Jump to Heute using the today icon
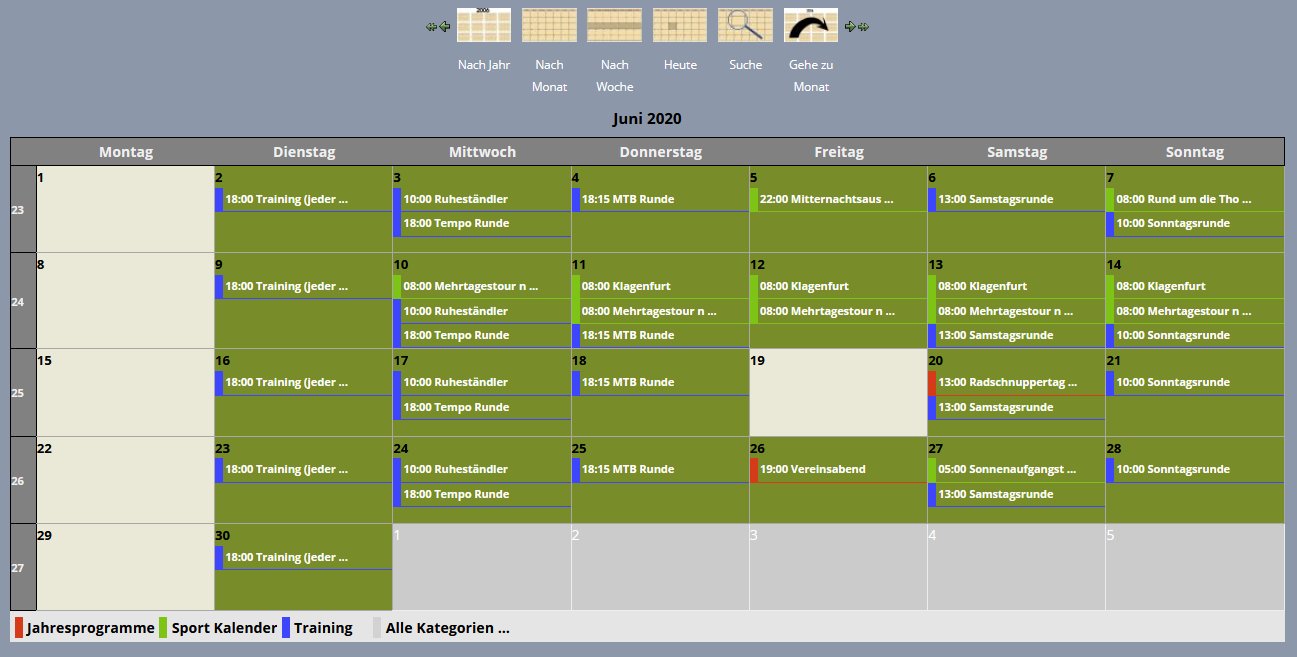 point(680,25)
